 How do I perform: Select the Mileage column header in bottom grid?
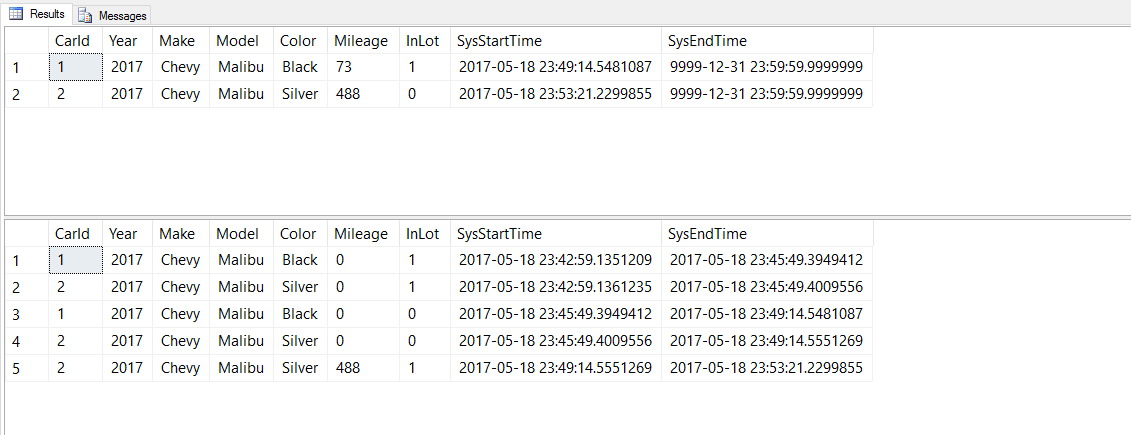click(361, 234)
